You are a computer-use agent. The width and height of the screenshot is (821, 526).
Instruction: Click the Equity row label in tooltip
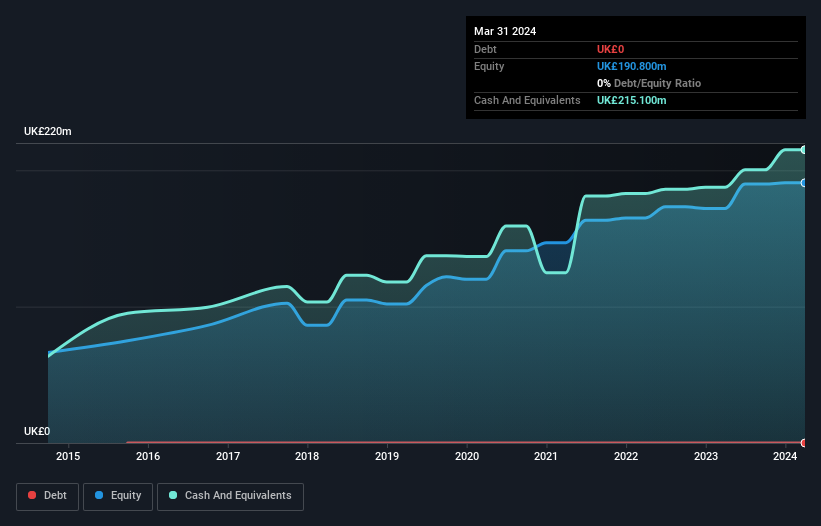point(489,66)
